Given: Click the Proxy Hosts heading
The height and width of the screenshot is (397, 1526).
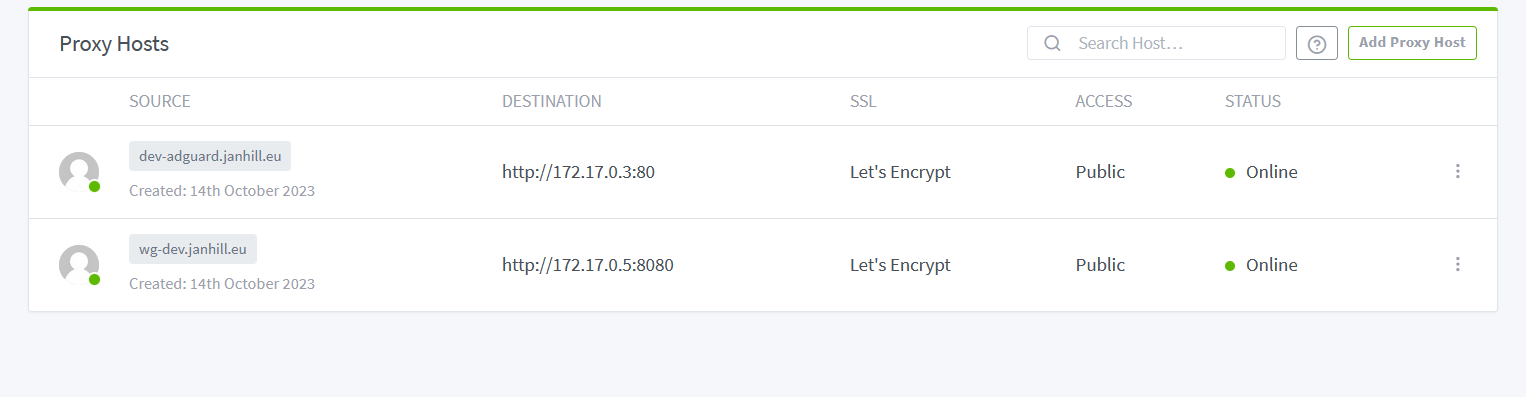Looking at the screenshot, I should pos(114,44).
